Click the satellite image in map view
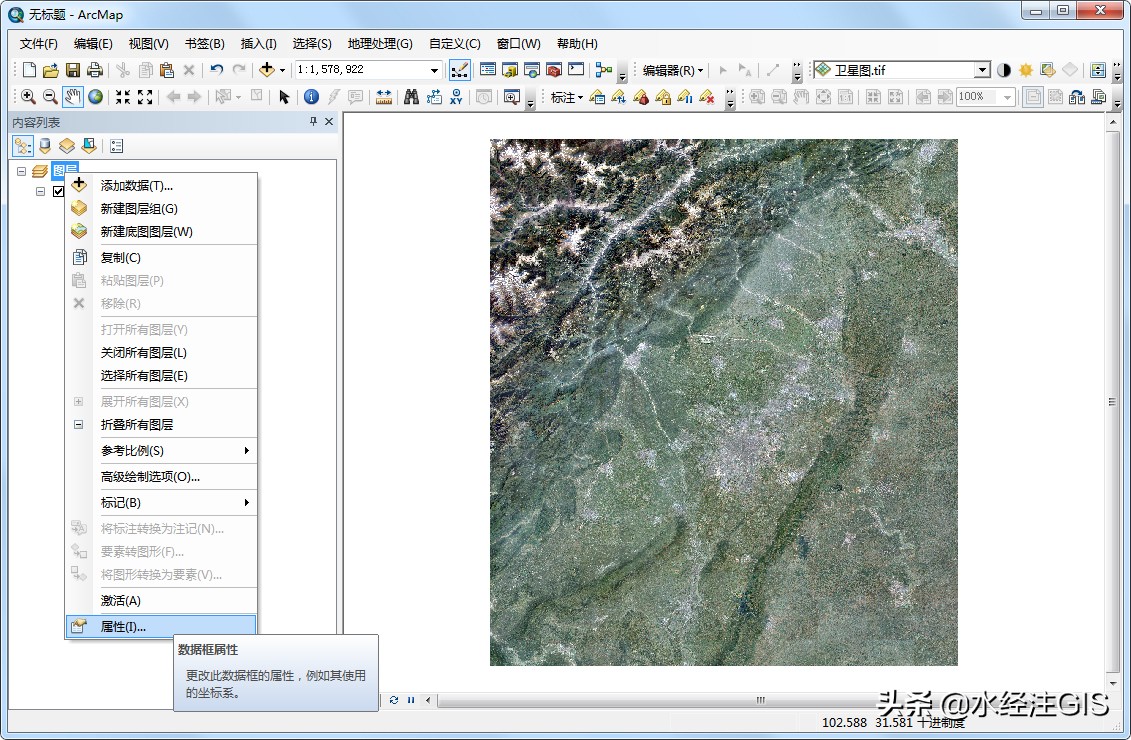 click(723, 402)
